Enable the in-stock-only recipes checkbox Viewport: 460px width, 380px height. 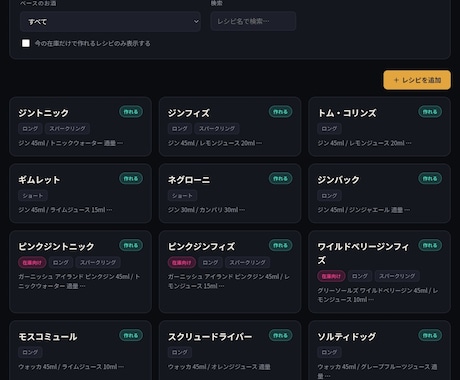(26, 43)
